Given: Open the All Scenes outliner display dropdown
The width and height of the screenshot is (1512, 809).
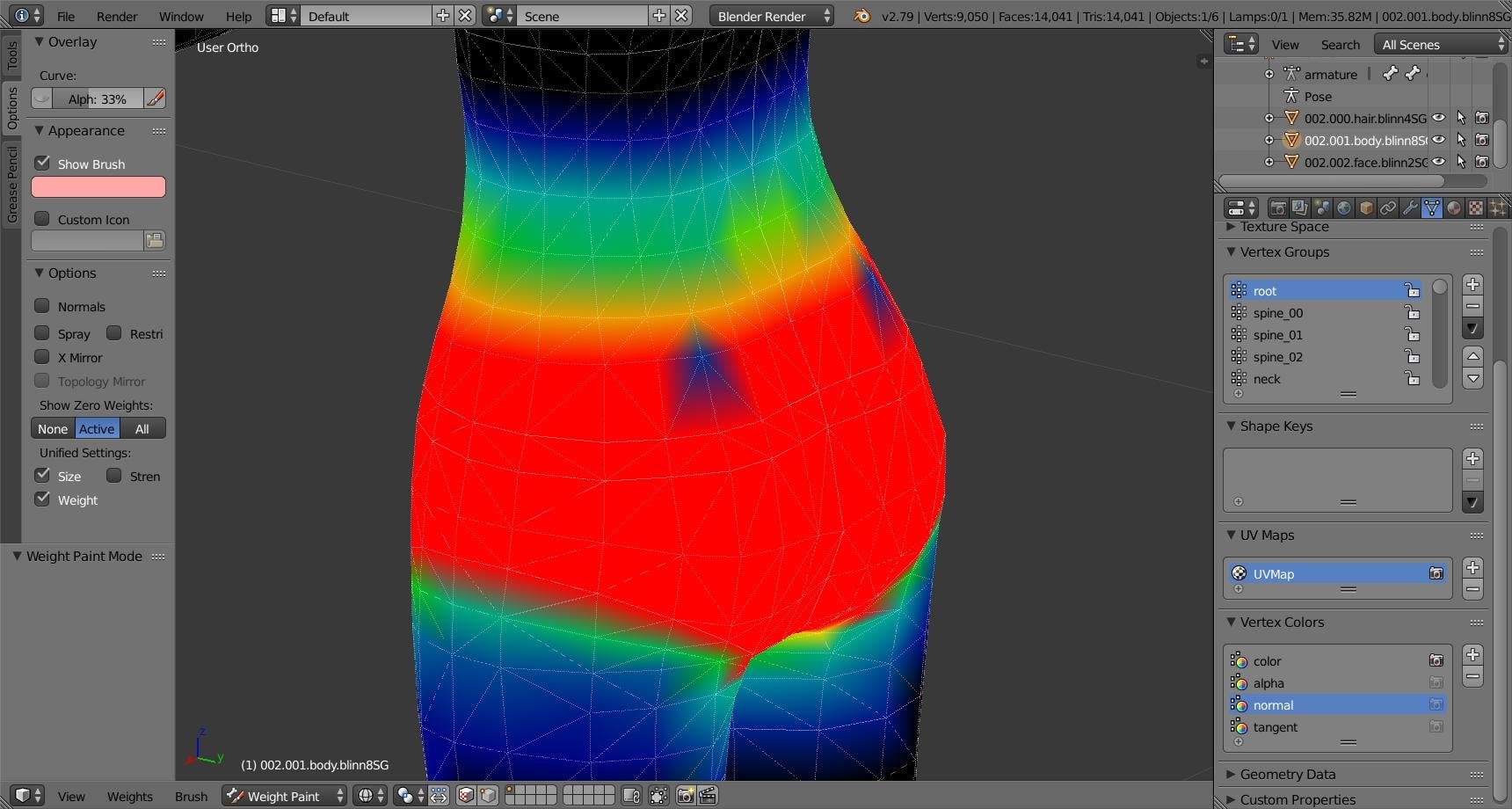Looking at the screenshot, I should (x=1442, y=44).
